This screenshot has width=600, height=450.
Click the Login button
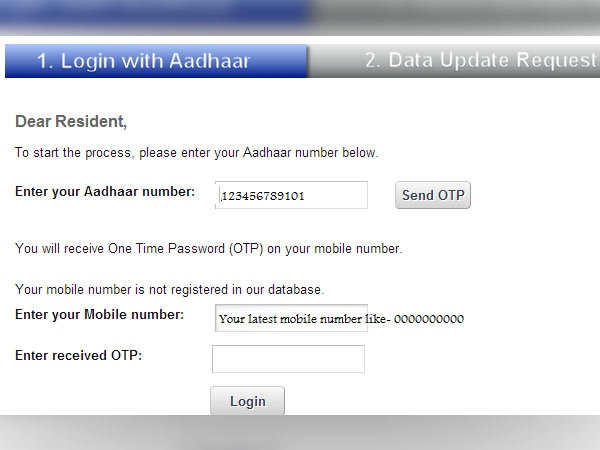click(247, 401)
